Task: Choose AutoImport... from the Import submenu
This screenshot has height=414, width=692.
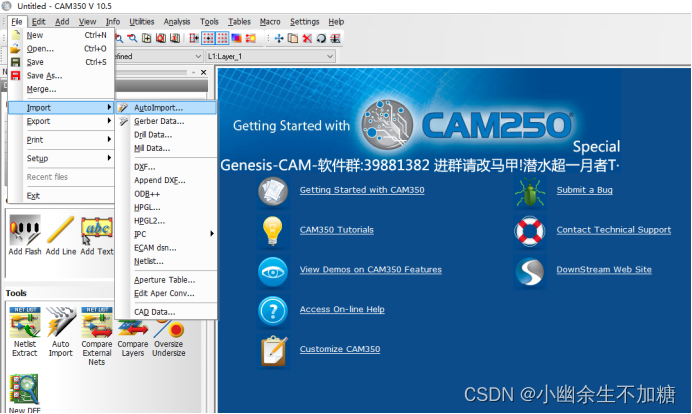Action: 166,108
